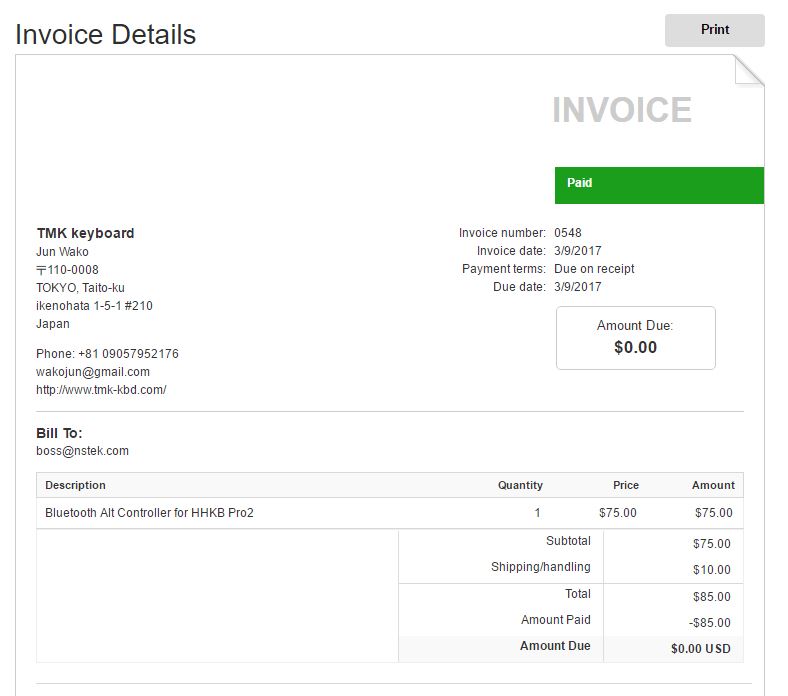This screenshot has width=788, height=696.
Task: Click the Amount column header
Action: 713,485
